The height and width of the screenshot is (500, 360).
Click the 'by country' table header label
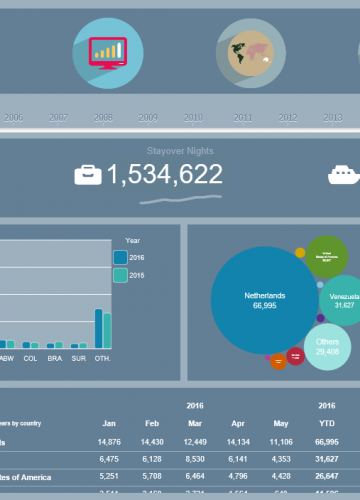click(x=26, y=424)
